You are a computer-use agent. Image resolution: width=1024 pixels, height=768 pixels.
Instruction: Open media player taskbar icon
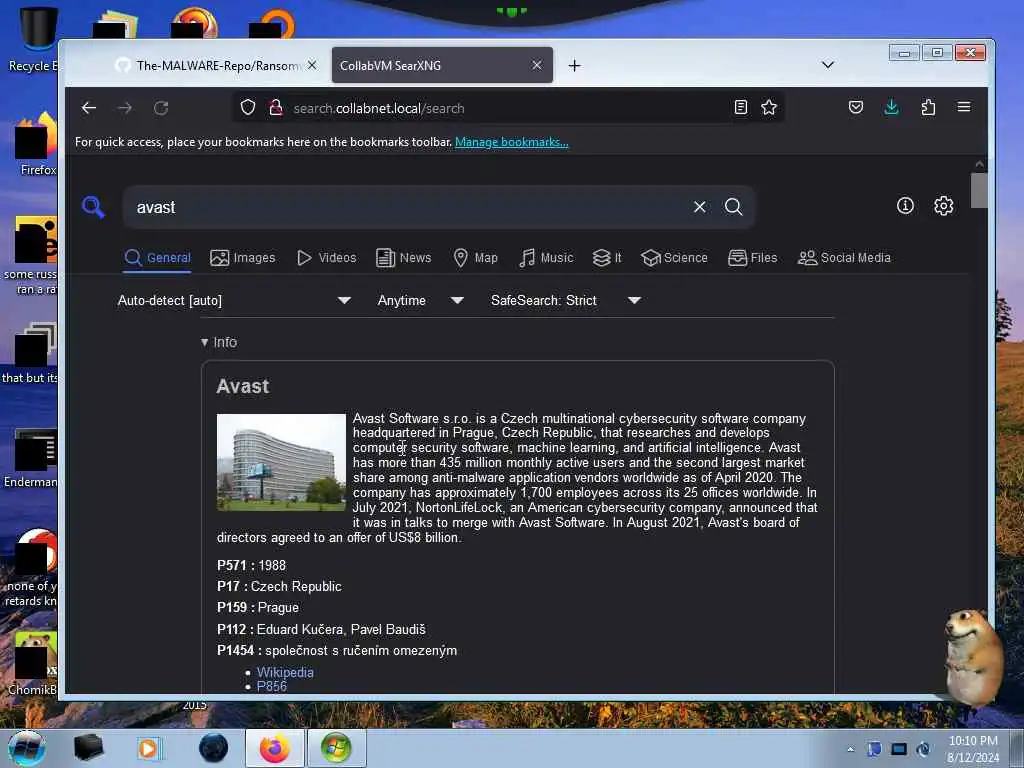(x=148, y=748)
